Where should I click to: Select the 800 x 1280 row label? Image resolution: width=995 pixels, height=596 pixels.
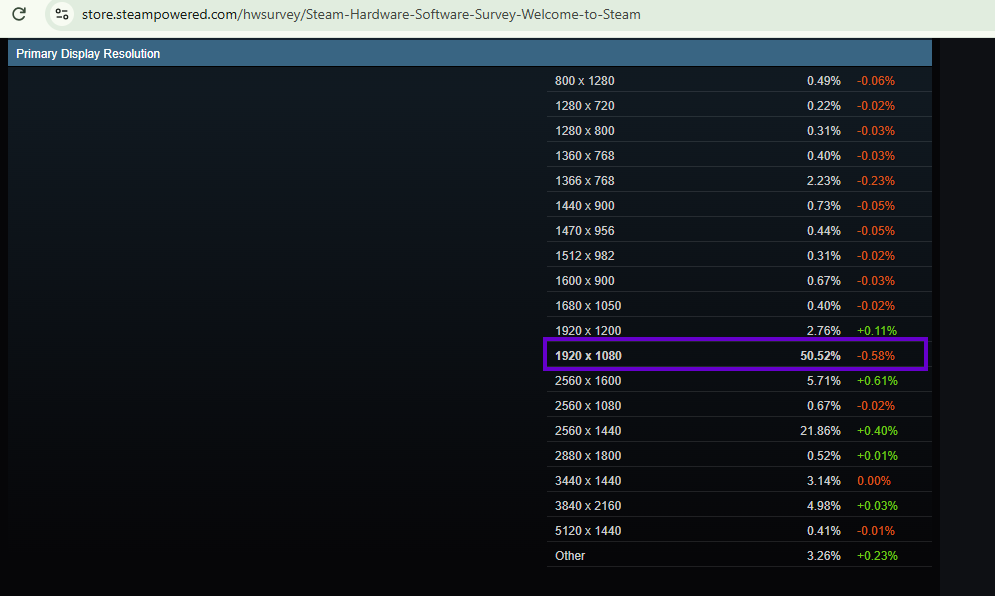(x=584, y=81)
